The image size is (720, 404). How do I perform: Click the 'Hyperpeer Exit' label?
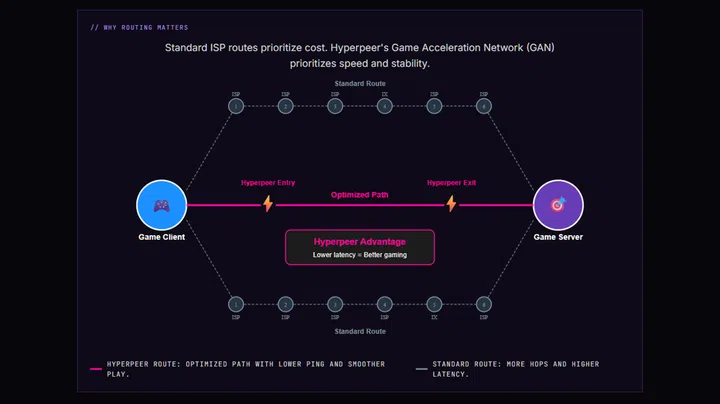451,183
